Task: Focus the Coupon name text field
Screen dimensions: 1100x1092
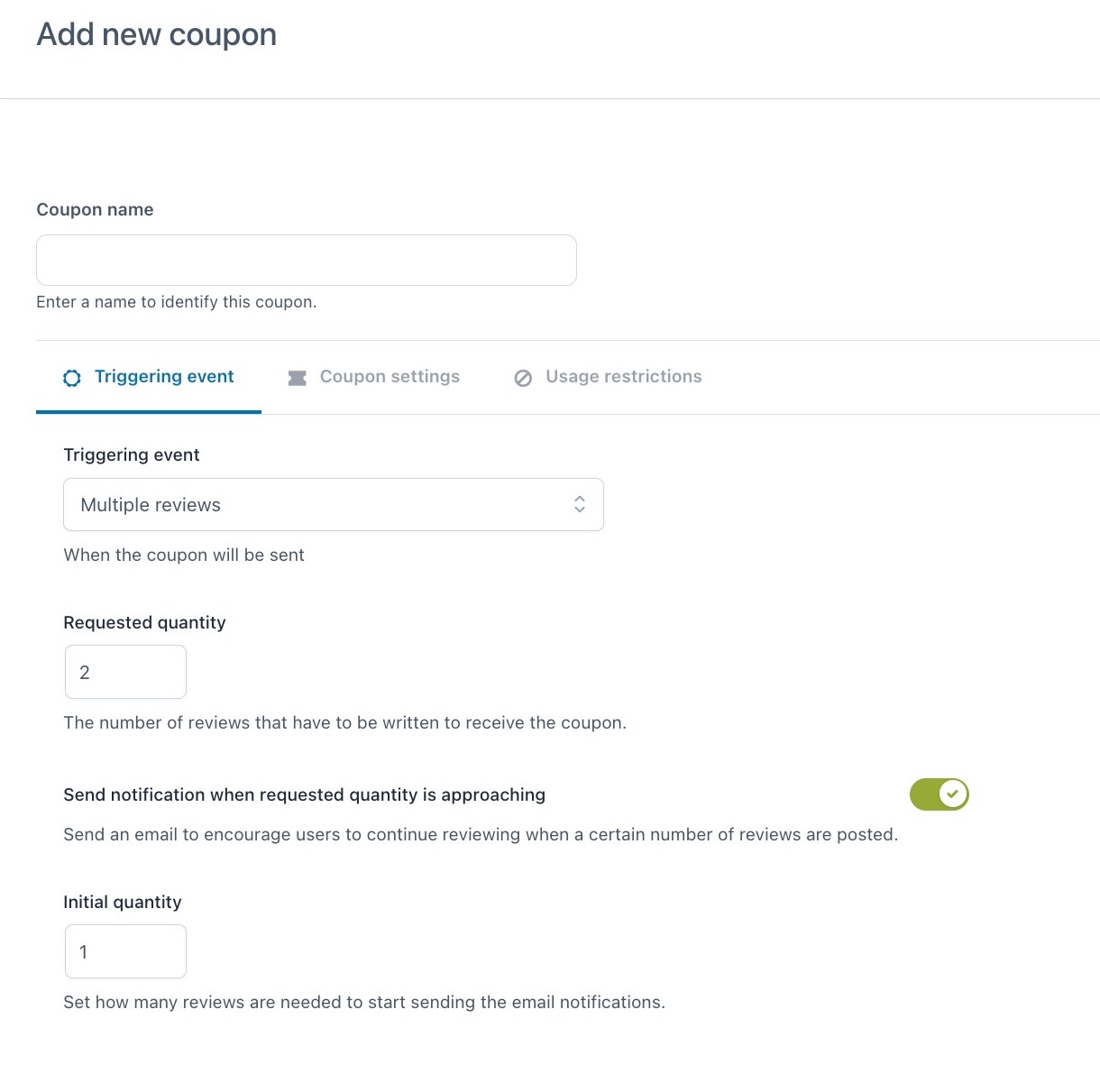Action: [306, 261]
